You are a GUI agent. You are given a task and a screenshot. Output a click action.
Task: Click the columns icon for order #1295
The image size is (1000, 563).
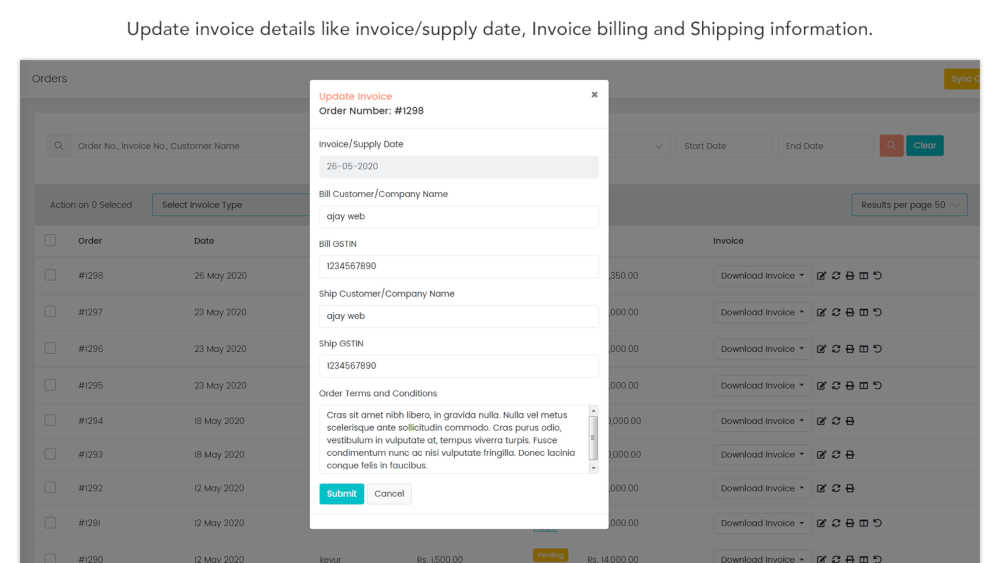[864, 385]
